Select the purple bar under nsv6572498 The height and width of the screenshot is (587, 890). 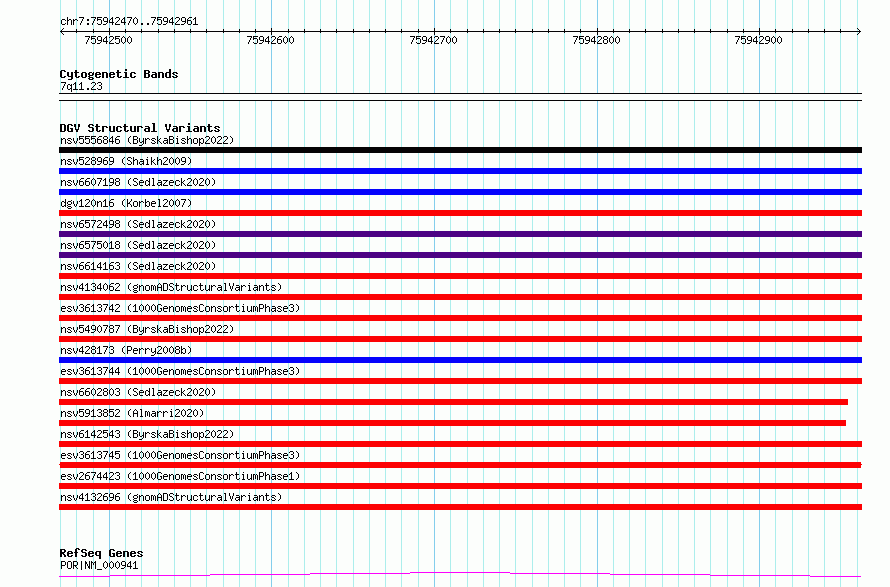460,234
